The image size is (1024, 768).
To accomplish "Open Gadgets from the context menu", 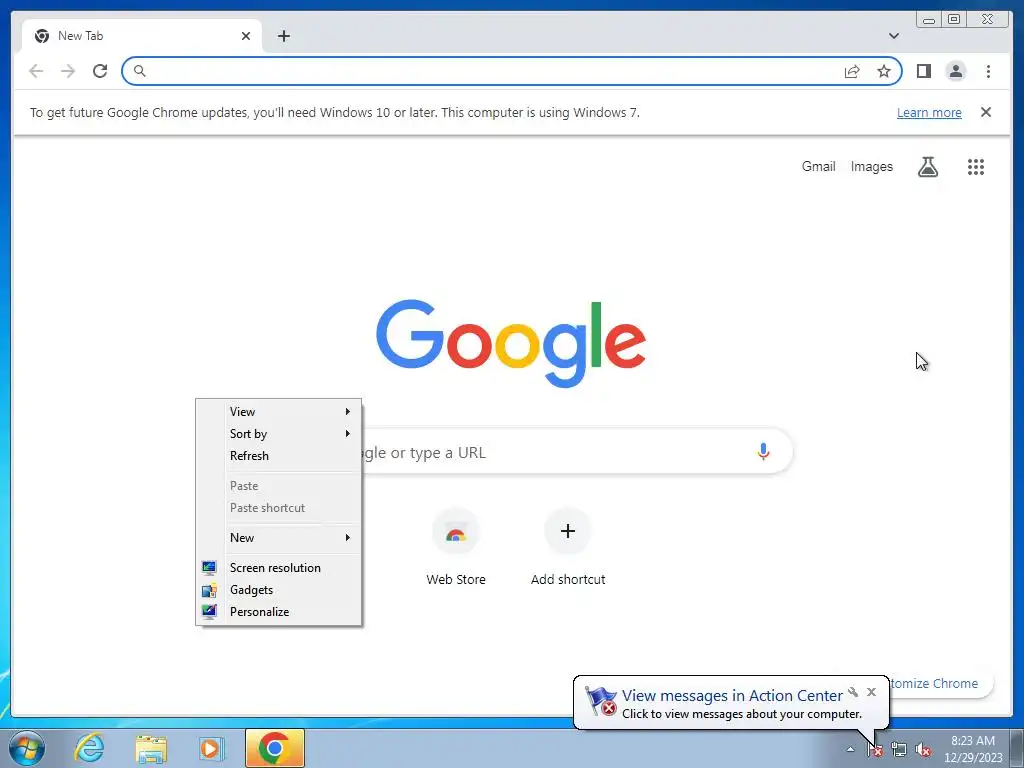I will pos(279,590).
